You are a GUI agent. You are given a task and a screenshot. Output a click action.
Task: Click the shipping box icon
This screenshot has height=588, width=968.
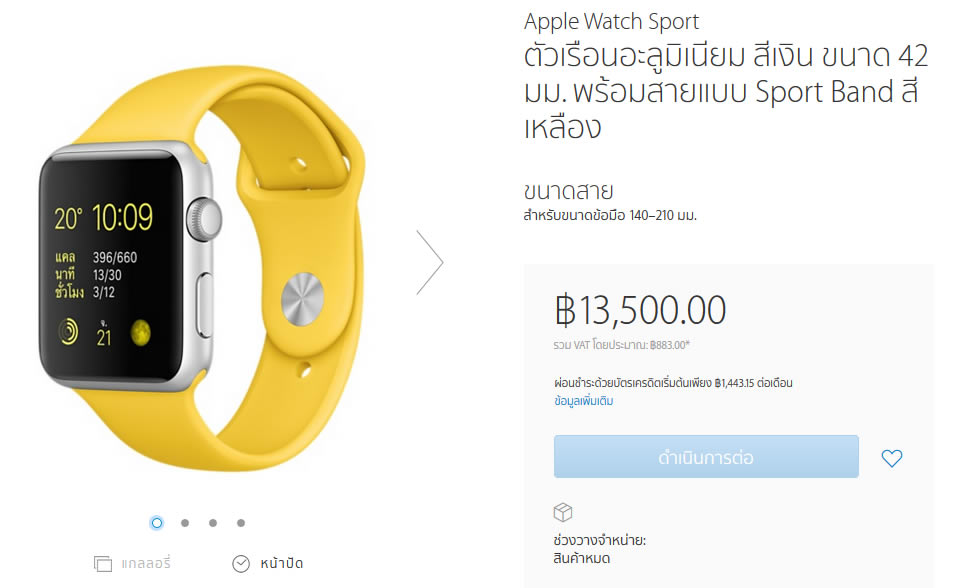(x=562, y=512)
